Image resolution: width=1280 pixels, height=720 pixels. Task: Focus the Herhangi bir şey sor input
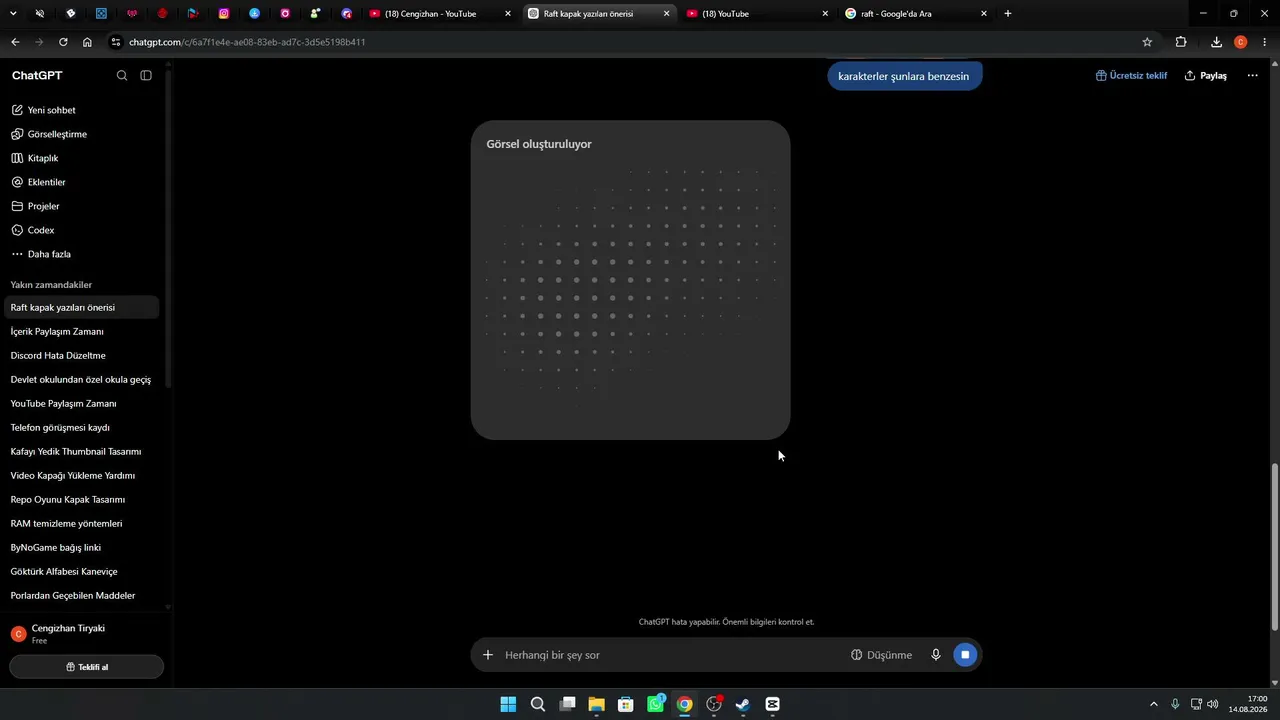click(670, 655)
